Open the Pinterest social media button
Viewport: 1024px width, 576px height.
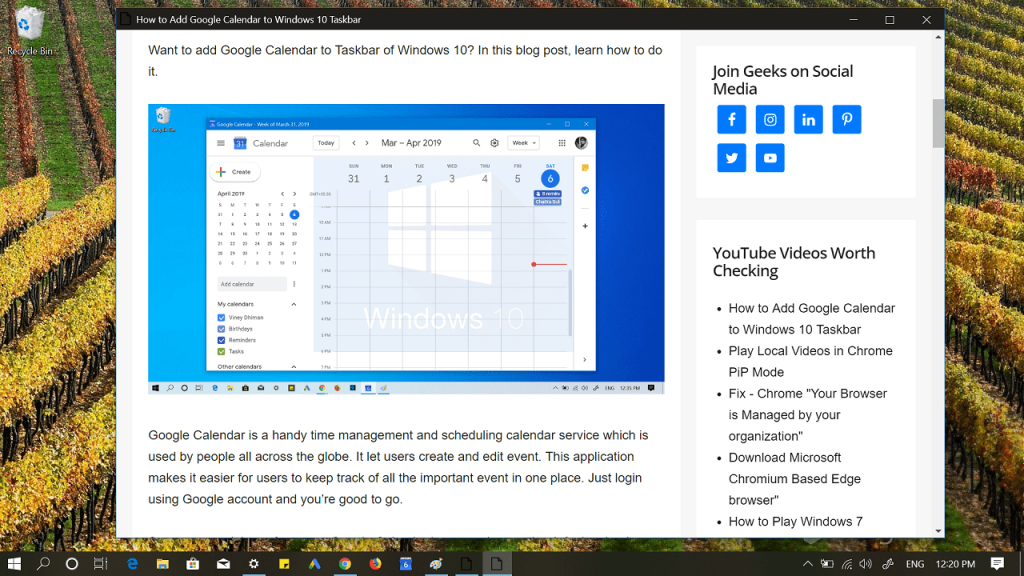(847, 120)
